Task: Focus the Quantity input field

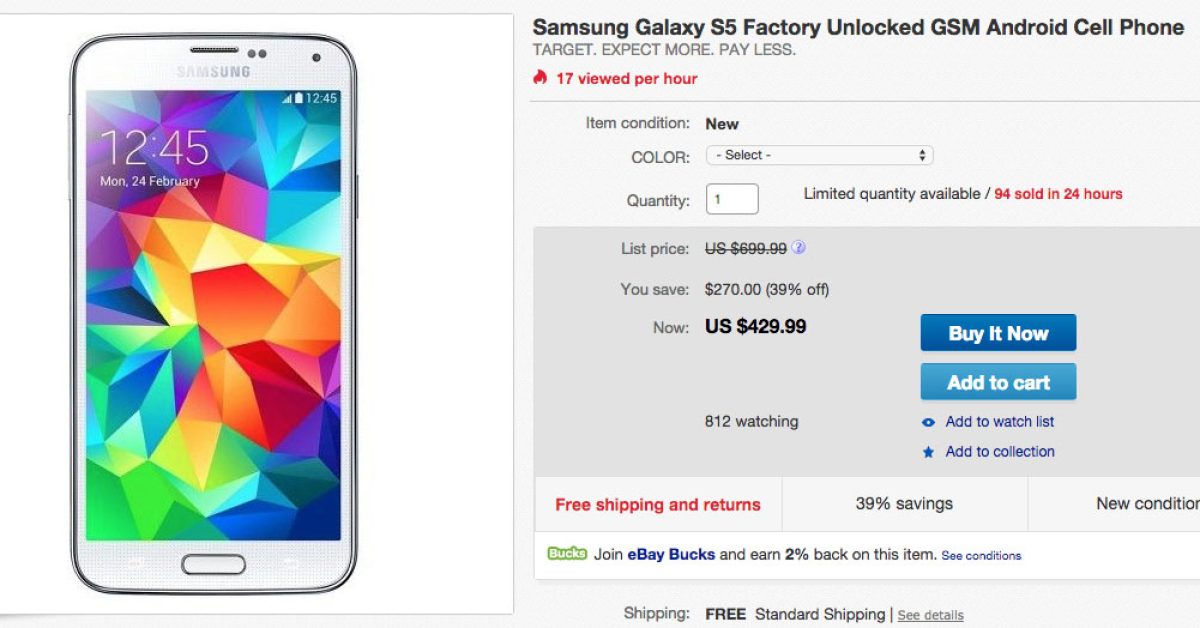Action: point(732,199)
